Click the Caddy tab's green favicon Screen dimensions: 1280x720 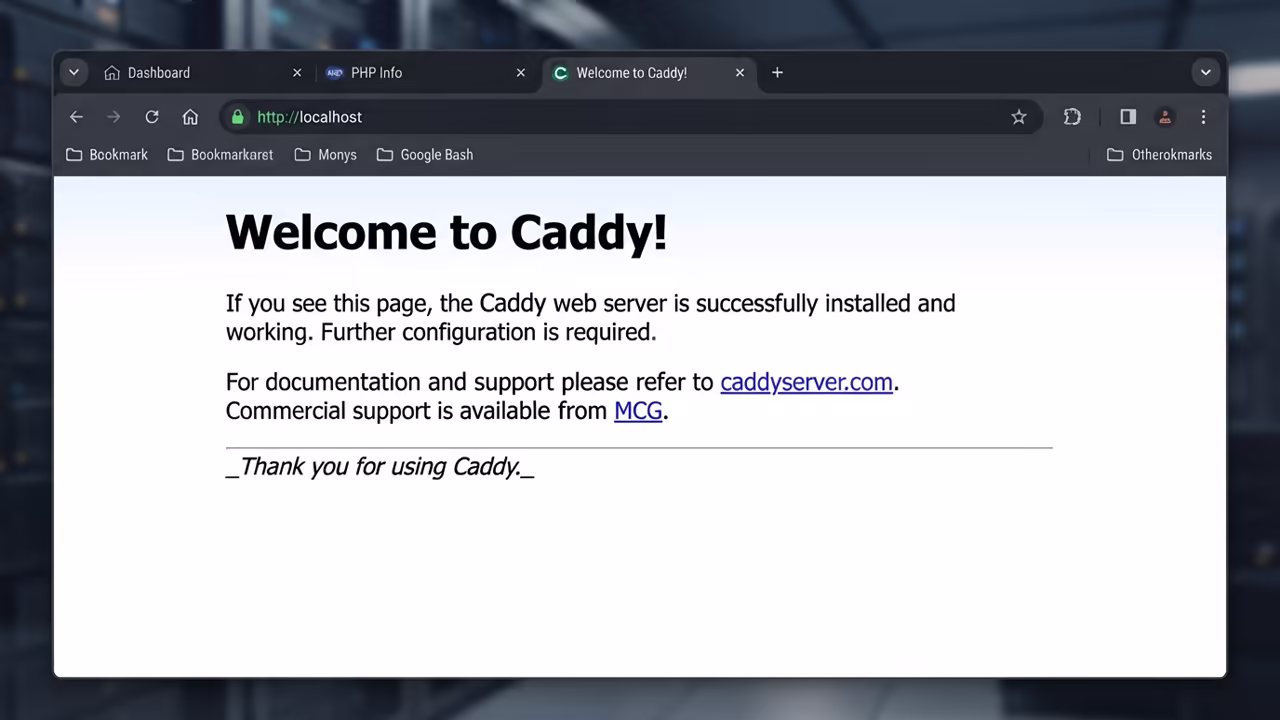point(560,73)
